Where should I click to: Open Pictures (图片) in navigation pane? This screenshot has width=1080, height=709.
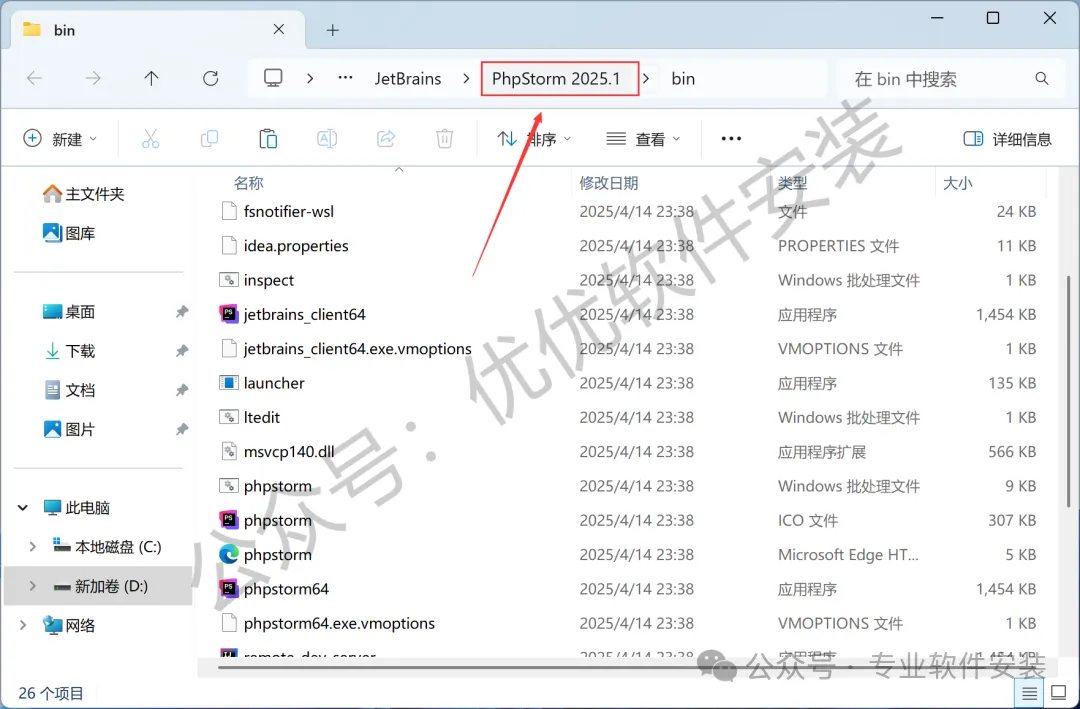pos(69,430)
